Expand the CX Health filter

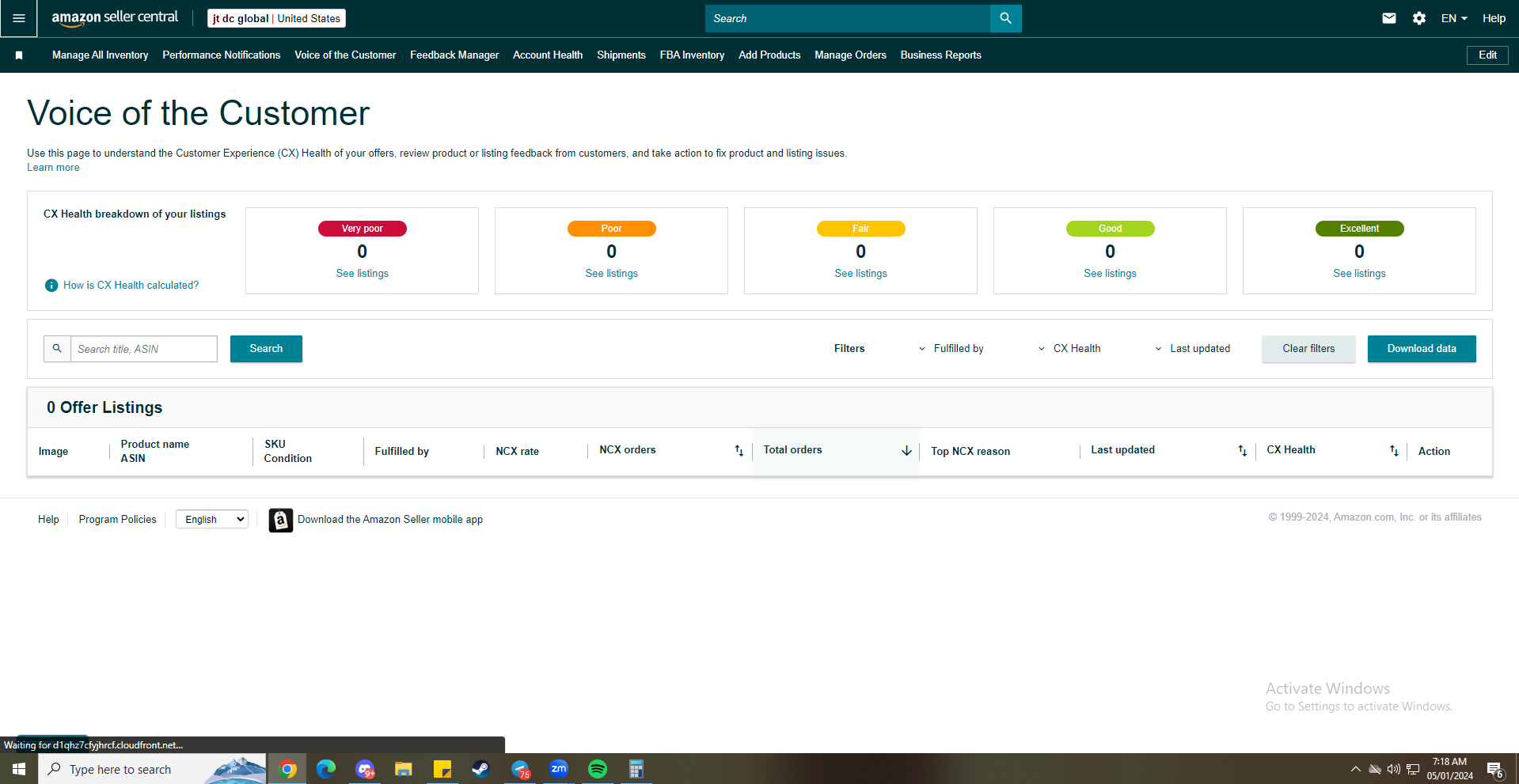click(1069, 349)
